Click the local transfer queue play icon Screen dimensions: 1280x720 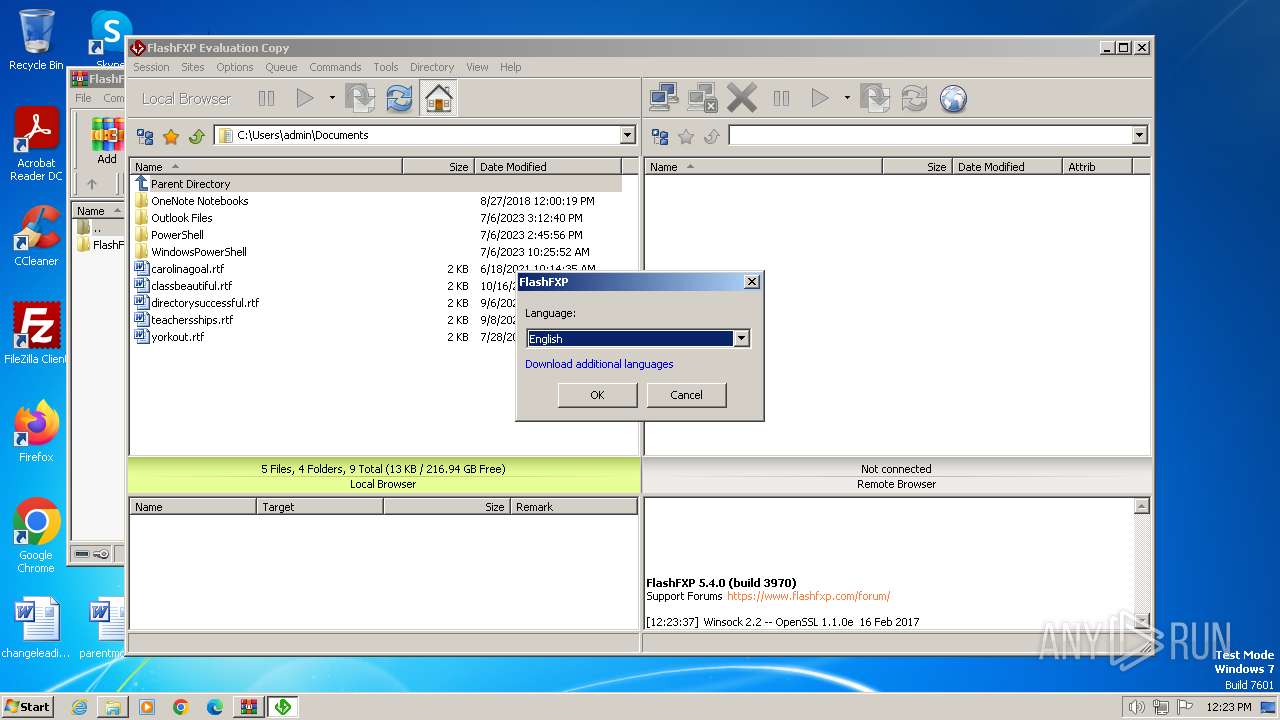[305, 98]
